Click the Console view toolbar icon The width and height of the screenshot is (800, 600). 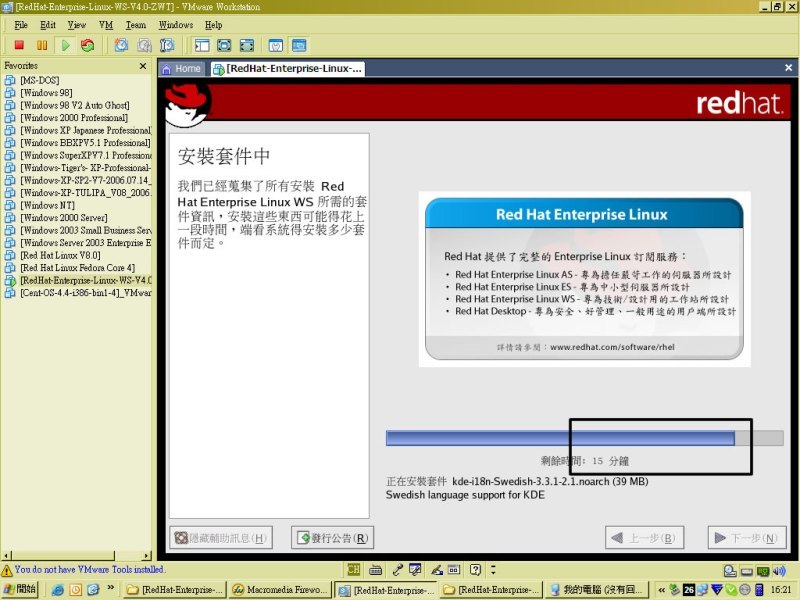pyautogui.click(x=299, y=45)
